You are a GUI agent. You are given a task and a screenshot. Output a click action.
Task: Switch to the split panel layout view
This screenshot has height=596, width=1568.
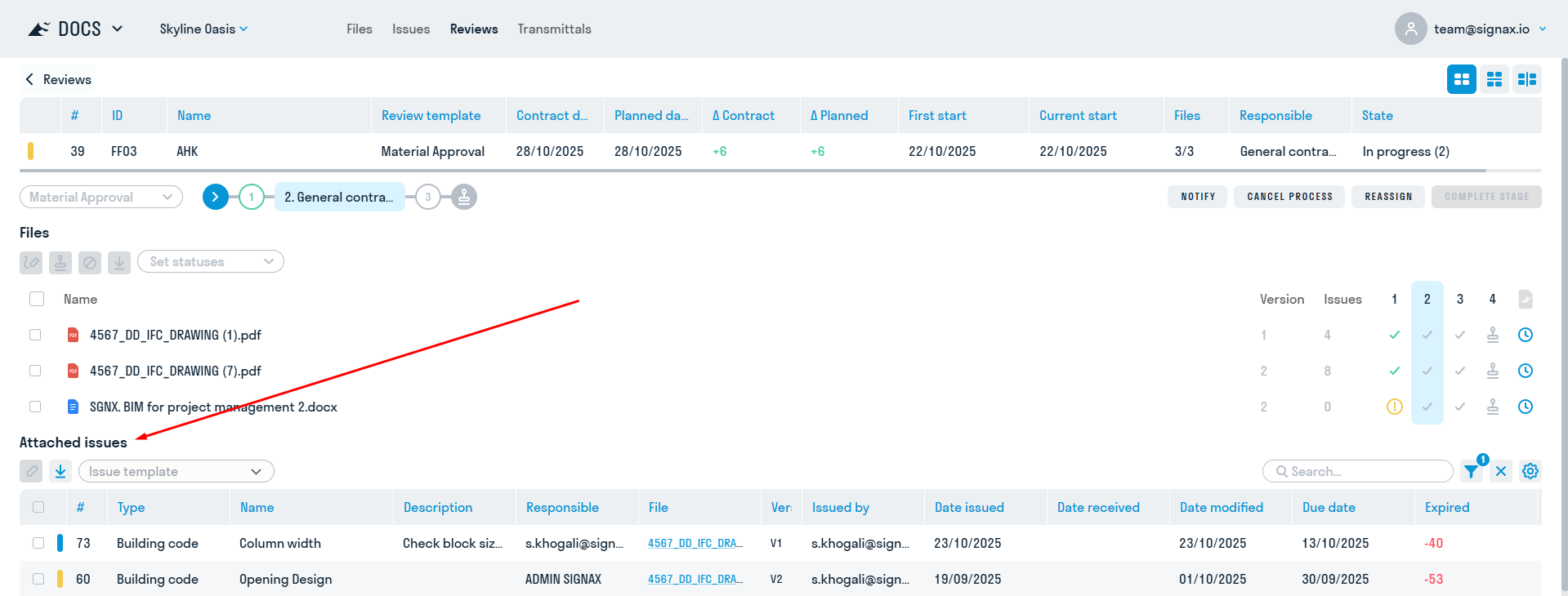point(1526,79)
